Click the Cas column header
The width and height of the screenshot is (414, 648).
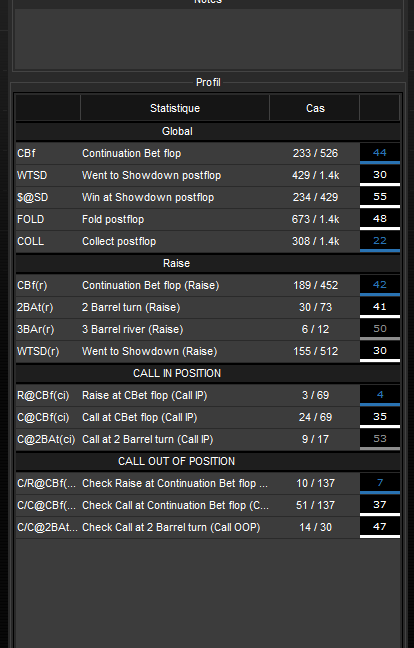[315, 108]
